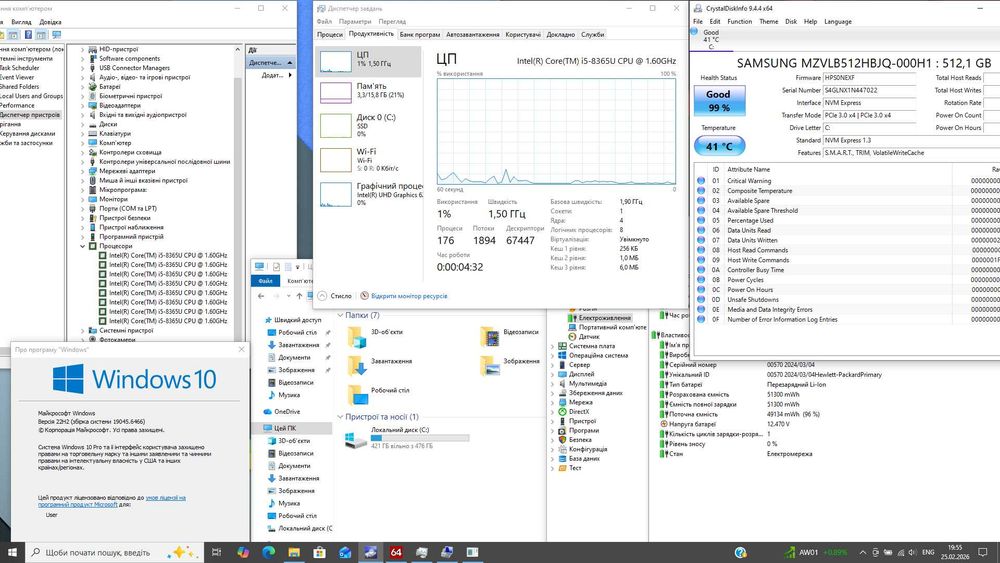Click the Device Manager tree vertical scrollbar

pyautogui.click(x=238, y=191)
